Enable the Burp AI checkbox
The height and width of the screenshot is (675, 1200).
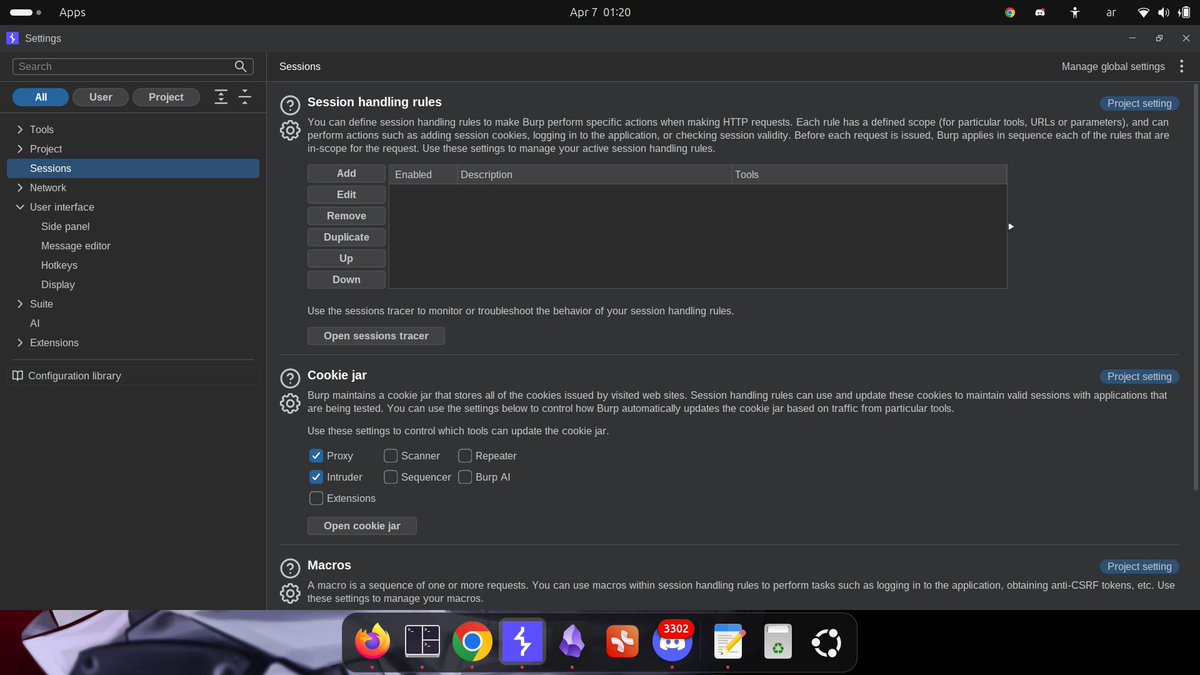[465, 477]
